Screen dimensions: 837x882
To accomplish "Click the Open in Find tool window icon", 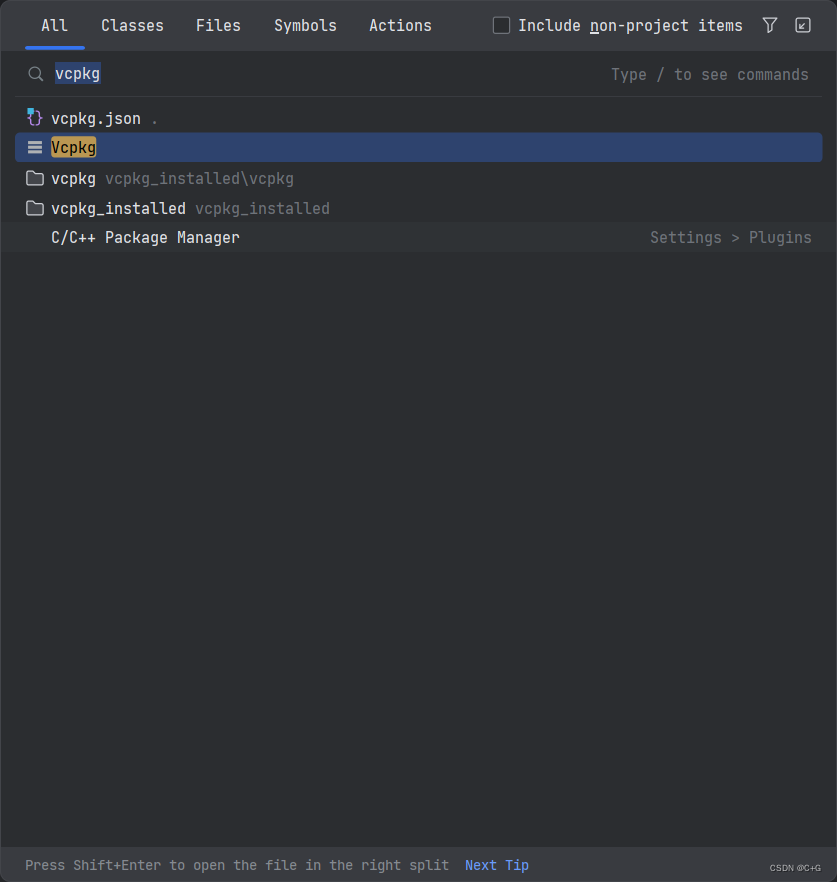I will (803, 25).
